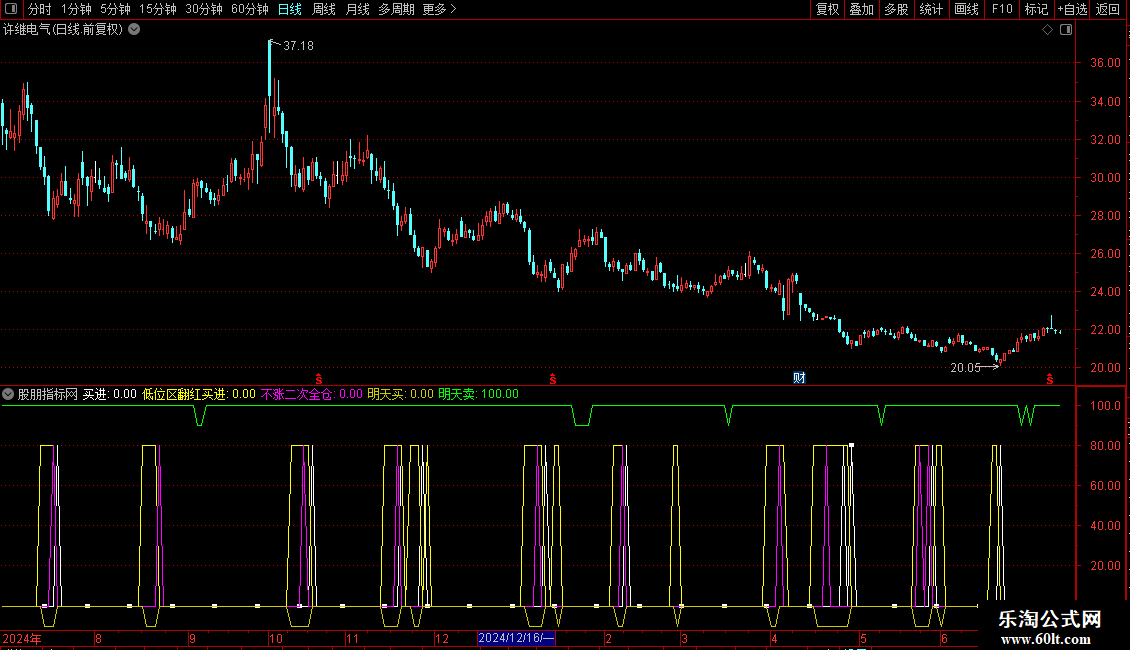The height and width of the screenshot is (650, 1130).
Task: Switch to 分时 chart tab
Action: pyautogui.click(x=40, y=9)
